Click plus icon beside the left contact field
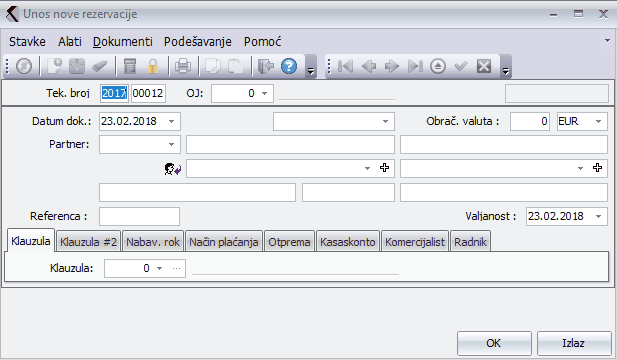This screenshot has height=360, width=617. tap(384, 168)
